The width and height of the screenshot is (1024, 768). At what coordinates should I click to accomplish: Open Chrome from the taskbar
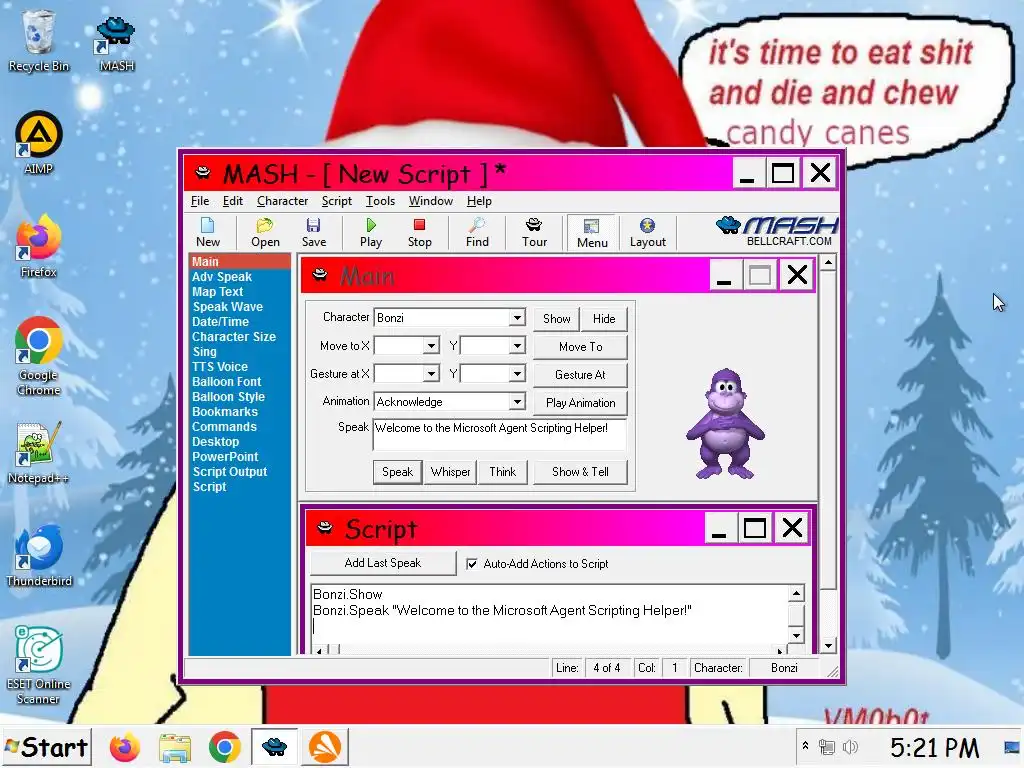225,748
